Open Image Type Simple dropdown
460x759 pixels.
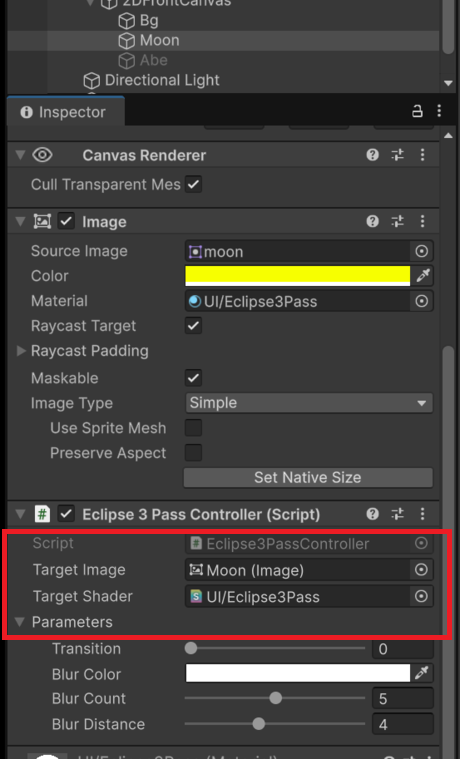[309, 403]
